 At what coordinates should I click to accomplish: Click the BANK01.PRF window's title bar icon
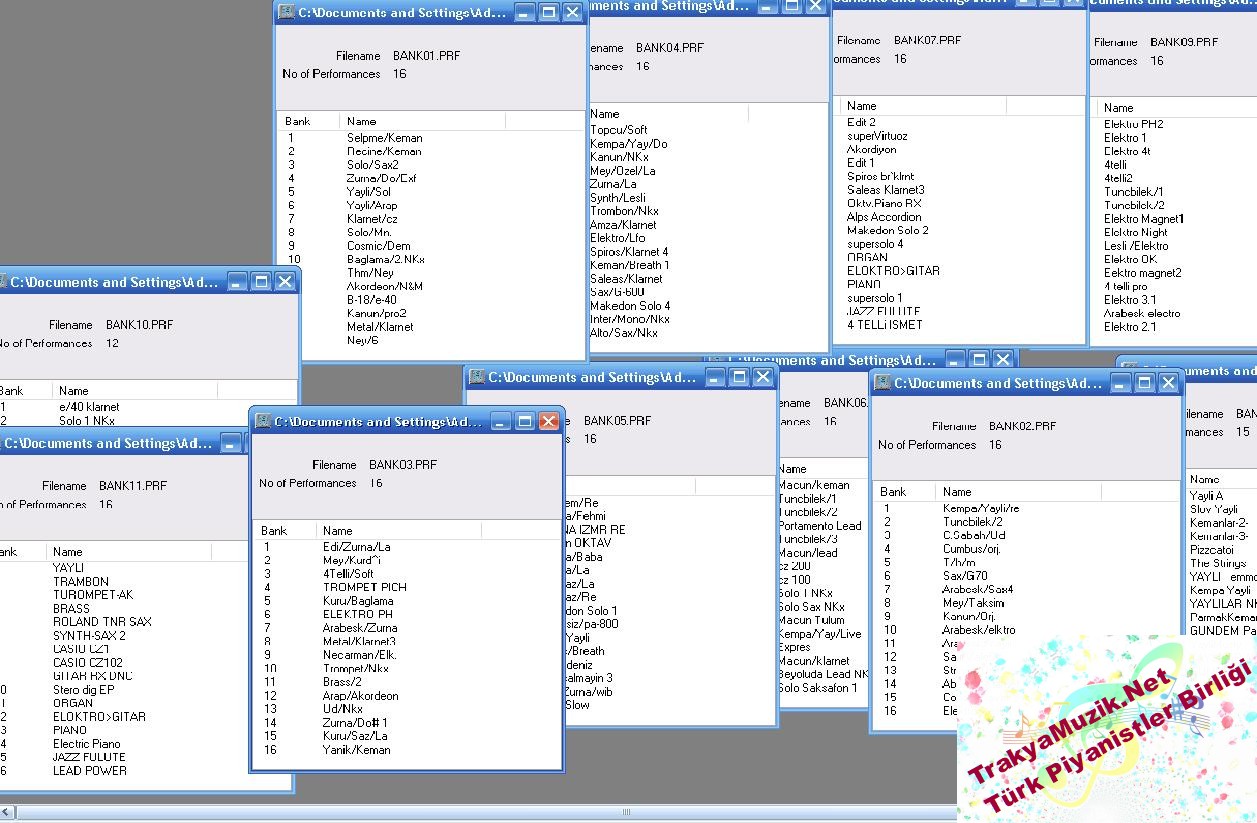click(x=286, y=13)
